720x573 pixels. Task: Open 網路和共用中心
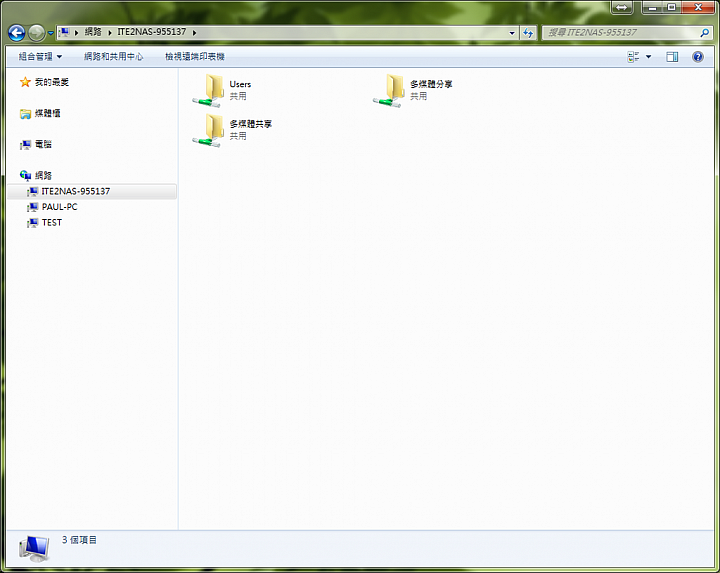pyautogui.click(x=113, y=56)
